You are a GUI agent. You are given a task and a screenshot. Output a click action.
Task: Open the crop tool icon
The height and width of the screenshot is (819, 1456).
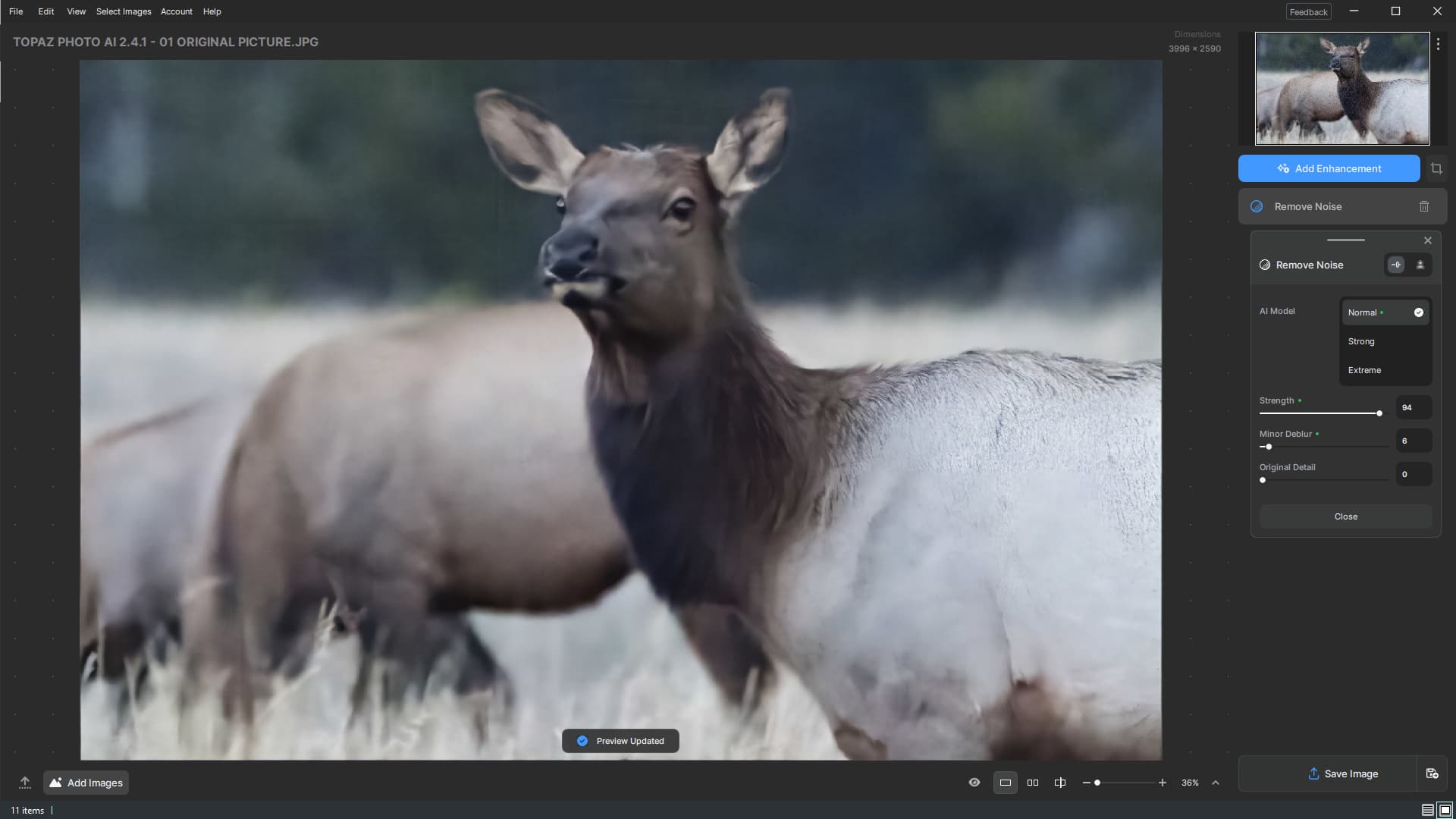coord(1436,168)
